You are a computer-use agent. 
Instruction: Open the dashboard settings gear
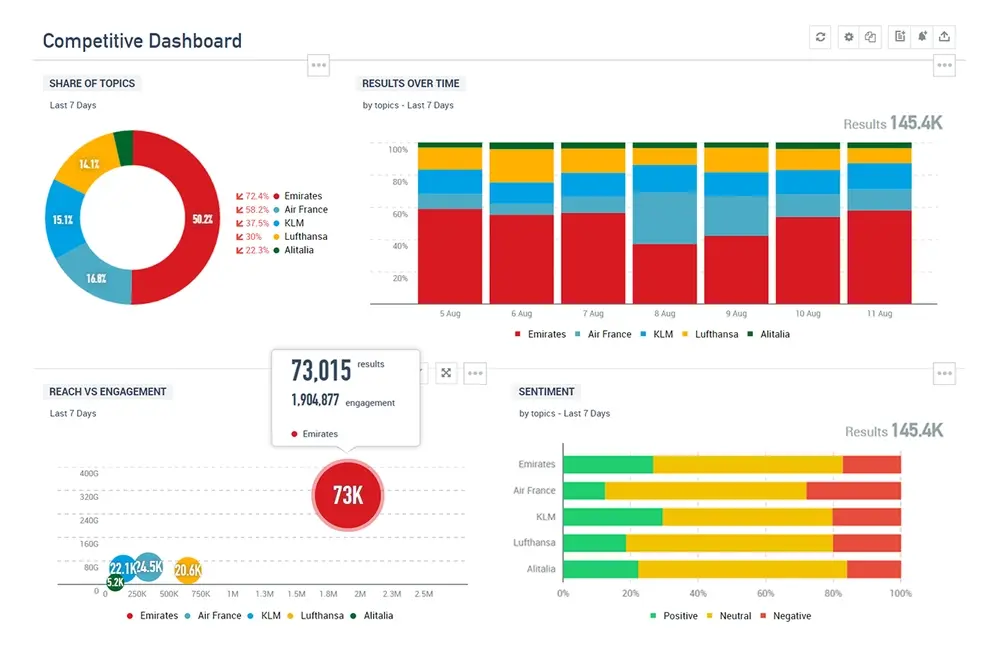[849, 37]
